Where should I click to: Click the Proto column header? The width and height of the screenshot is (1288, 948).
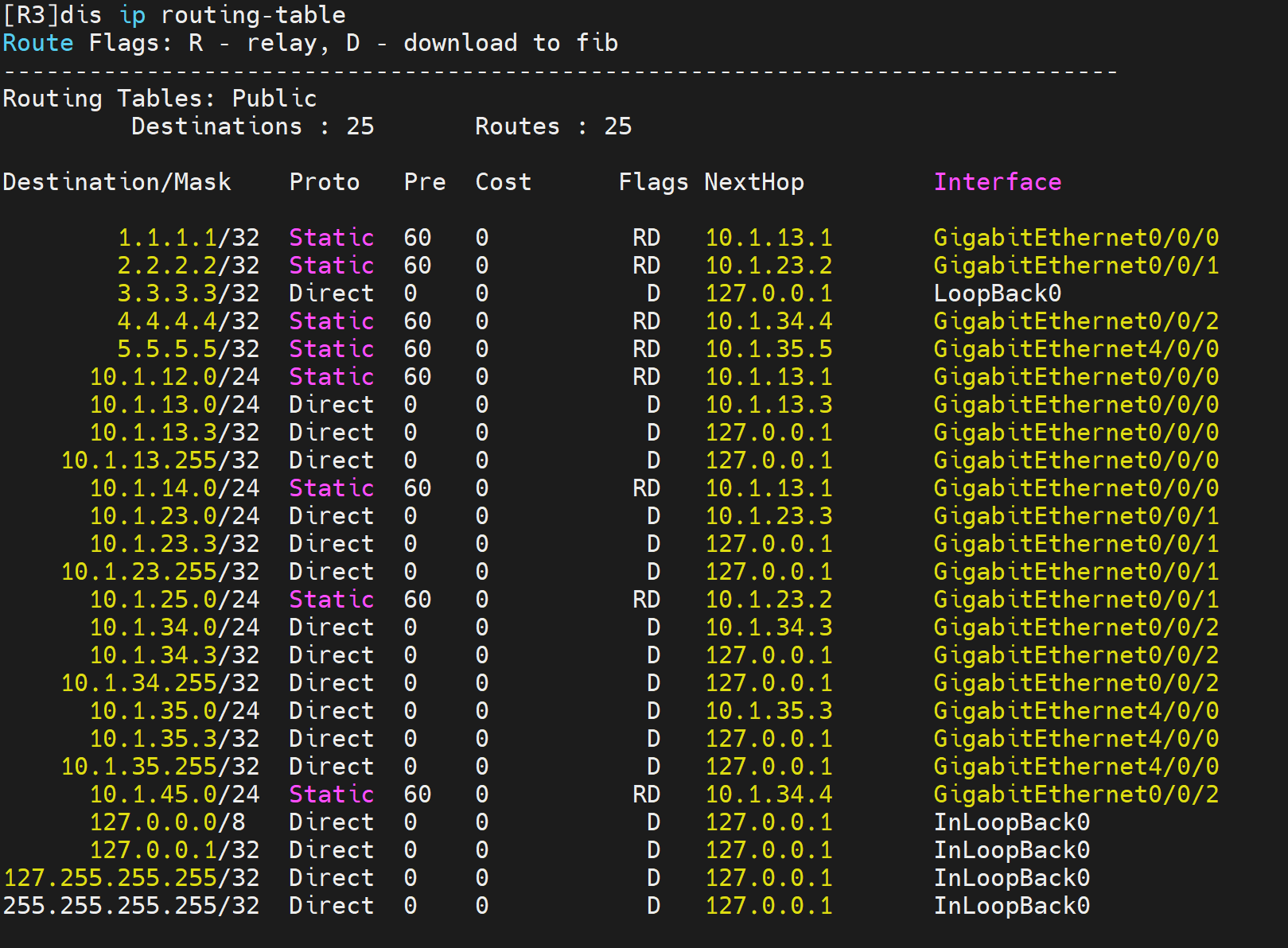(324, 182)
